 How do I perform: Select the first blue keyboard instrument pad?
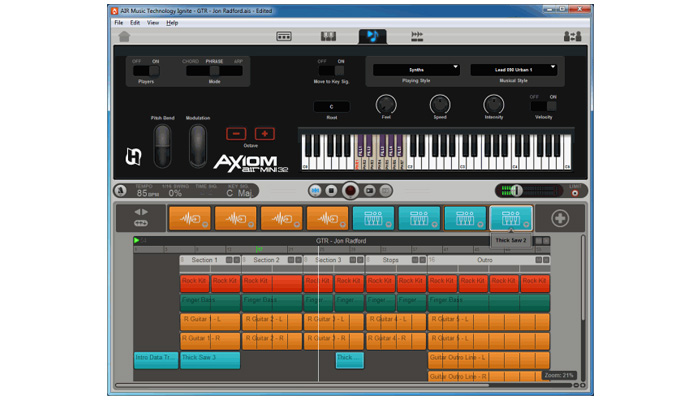[371, 219]
